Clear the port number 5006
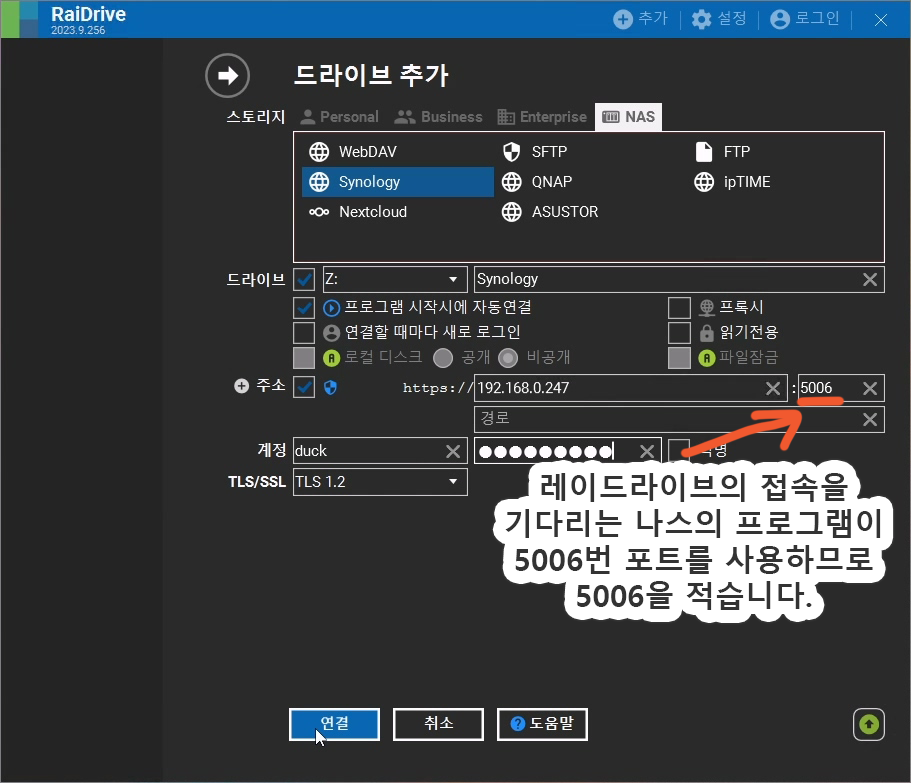The image size is (911, 783). [870, 388]
